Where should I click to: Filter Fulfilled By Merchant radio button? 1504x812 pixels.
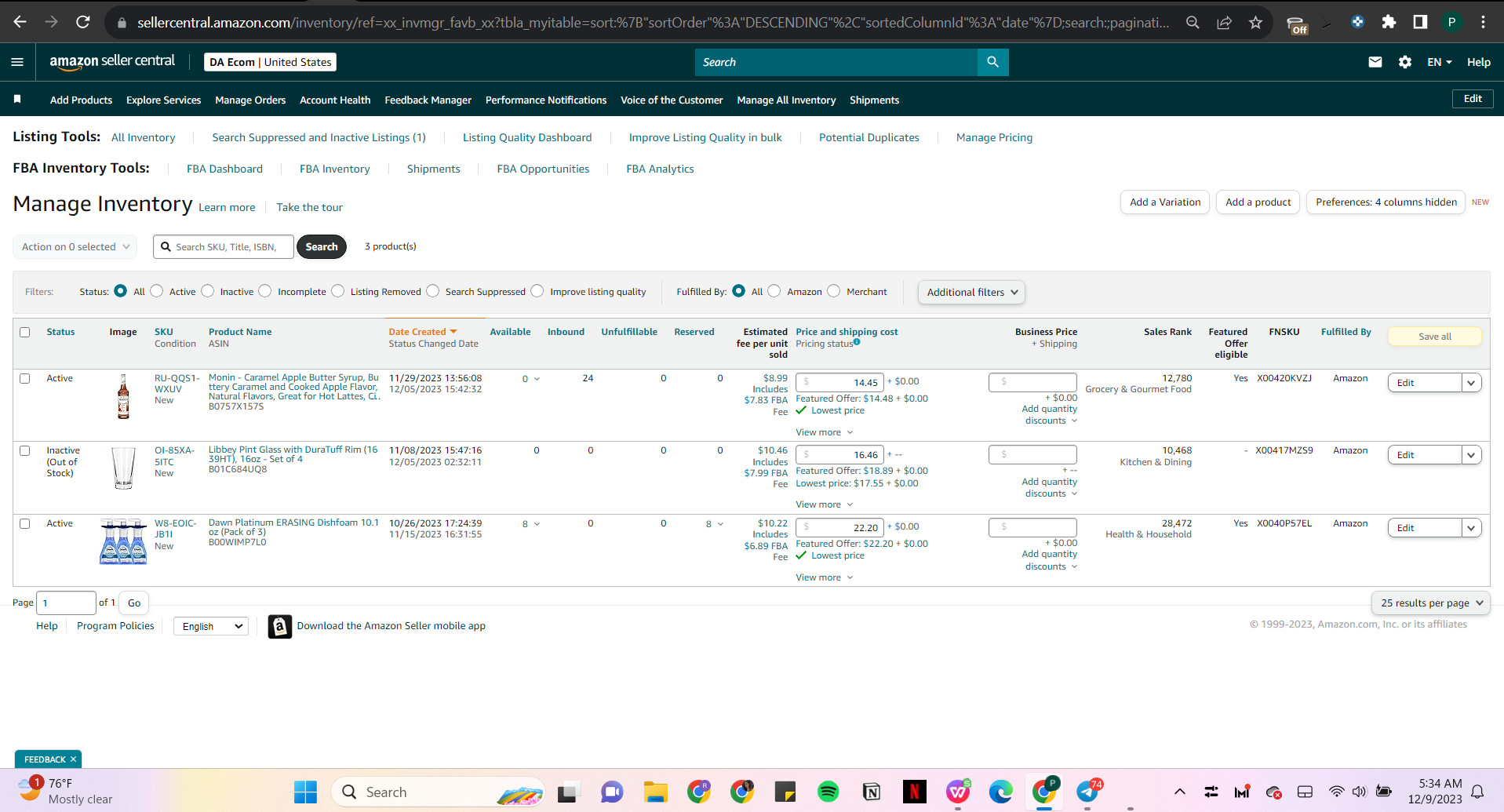point(834,291)
